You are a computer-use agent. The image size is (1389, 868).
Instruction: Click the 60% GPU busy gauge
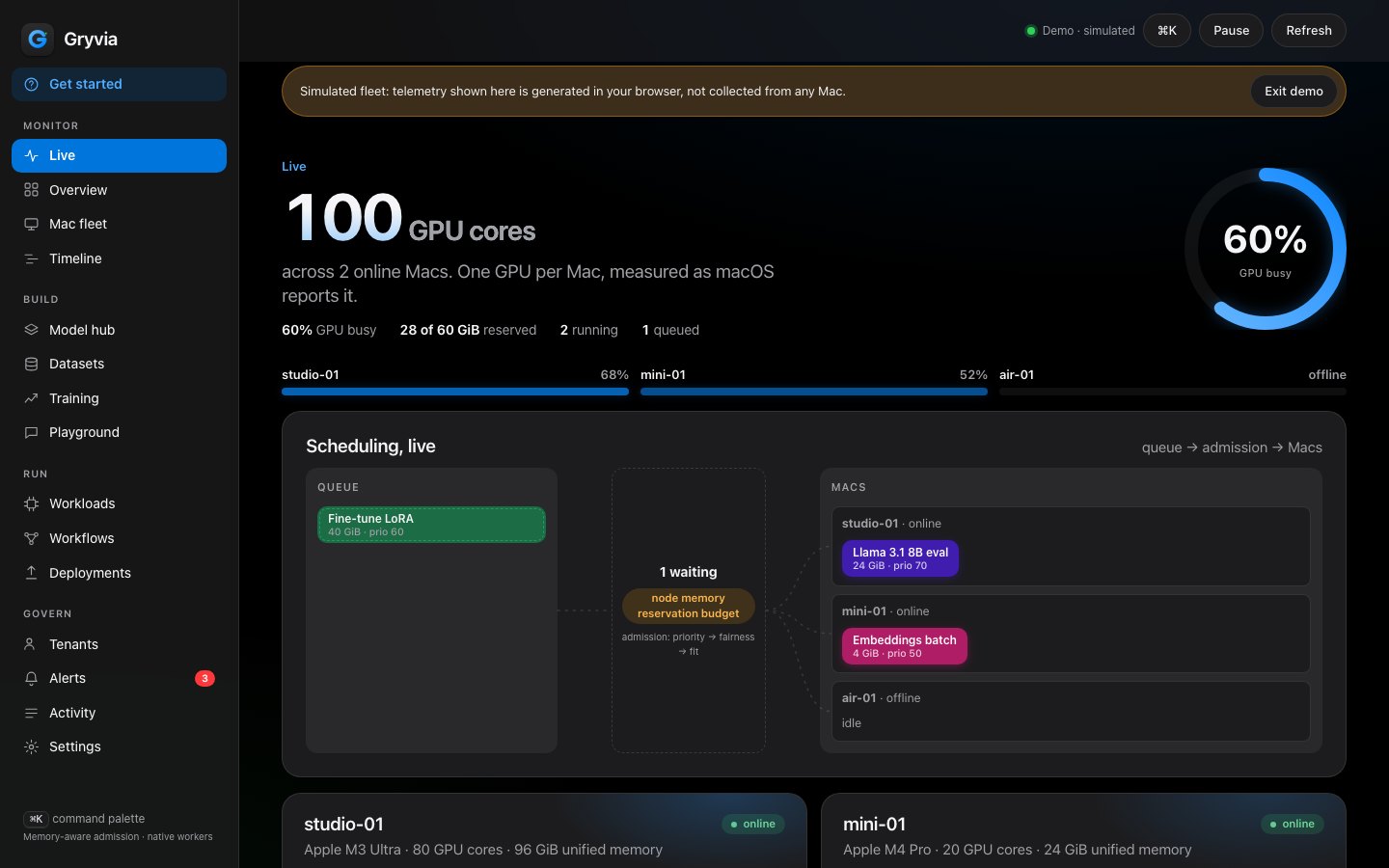(1265, 249)
